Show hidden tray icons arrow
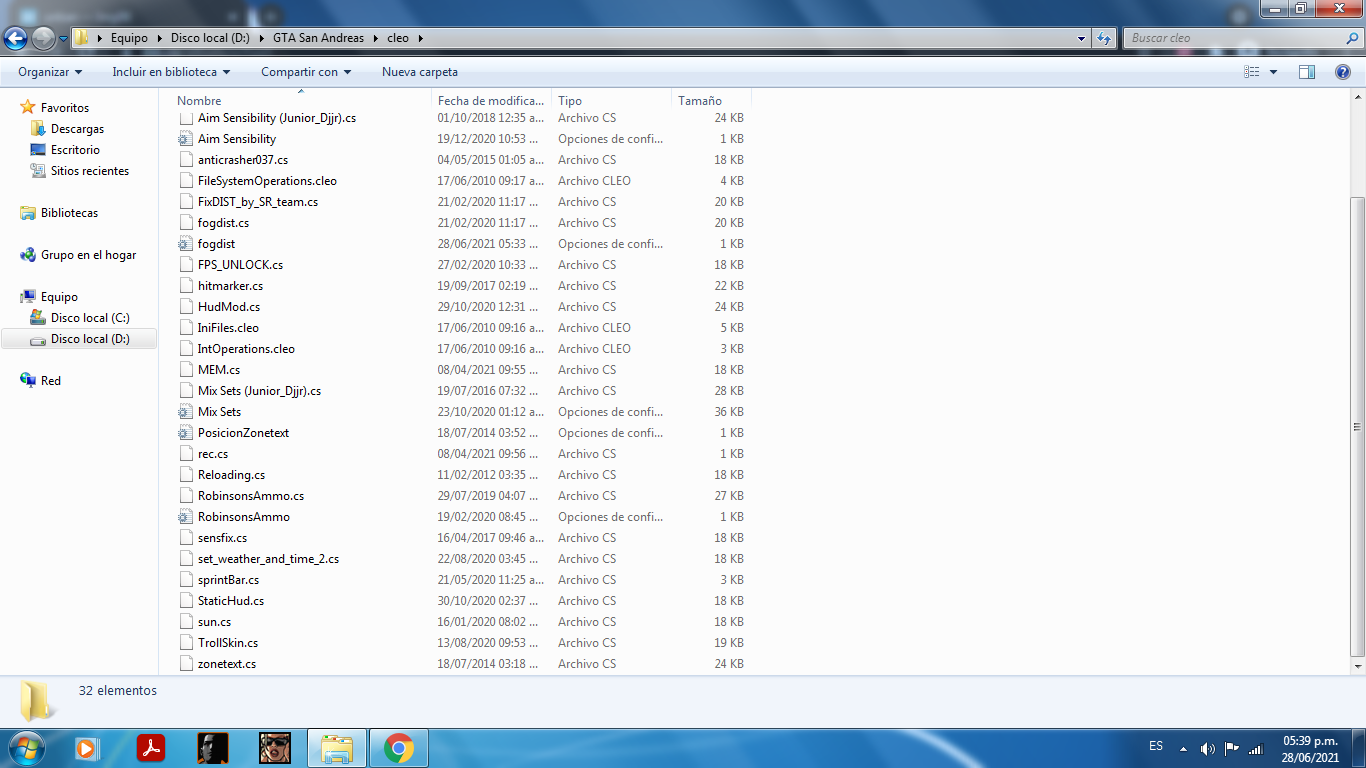 tap(1183, 748)
